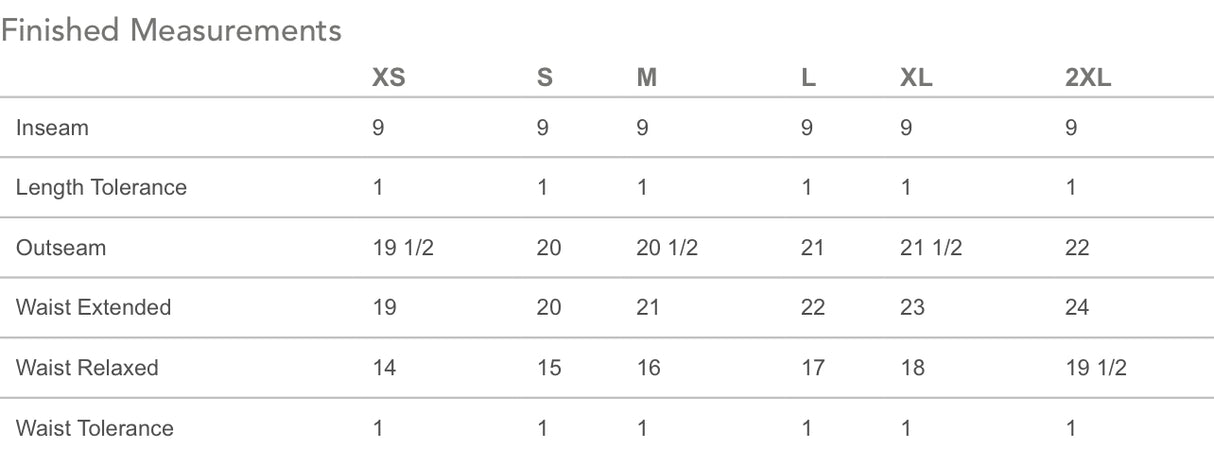Screen dimensions: 1214x466
Task: Select the Inseam value under size S
Action: coord(542,128)
